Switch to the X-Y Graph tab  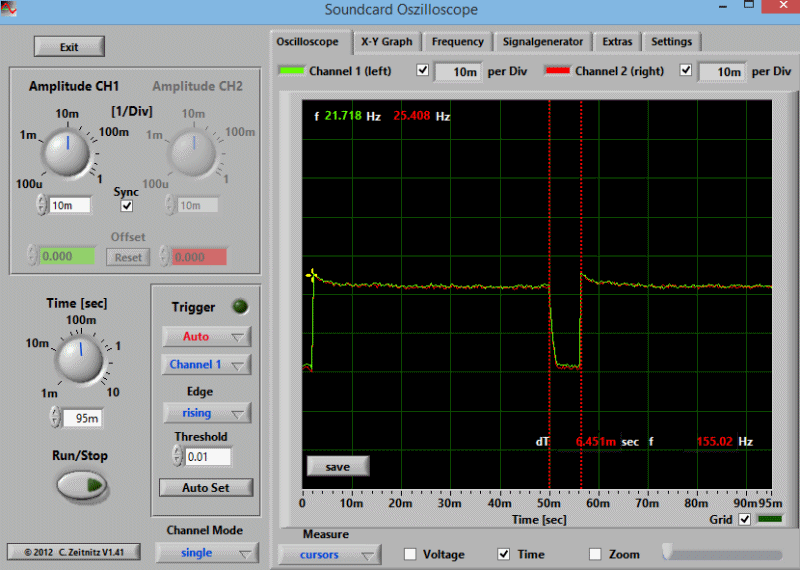coord(387,42)
